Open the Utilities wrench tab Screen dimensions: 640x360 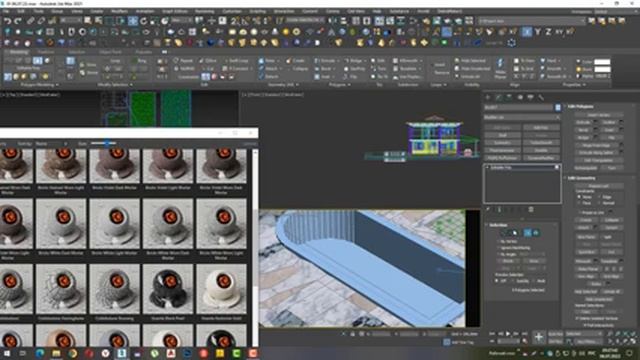541,97
